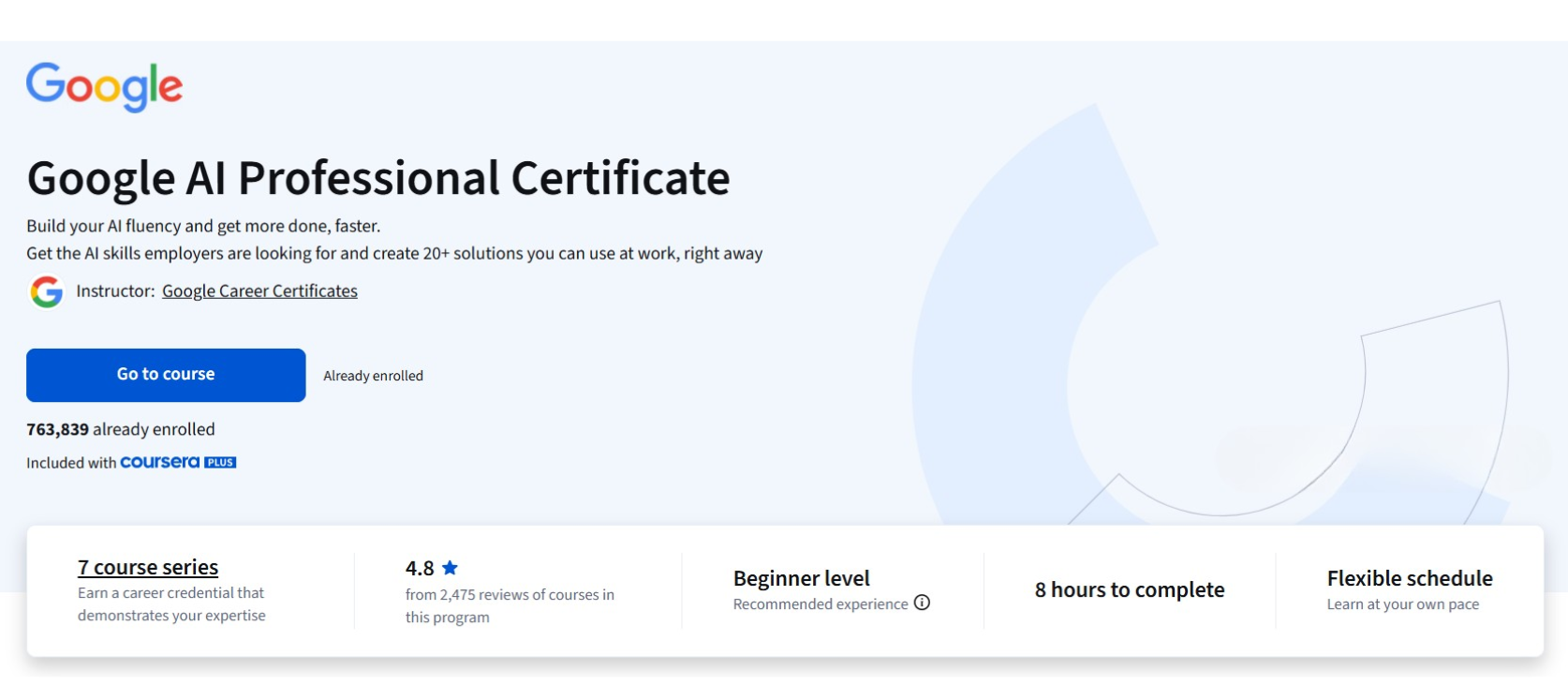Click the 'Flexible schedule' heading

click(x=1410, y=578)
